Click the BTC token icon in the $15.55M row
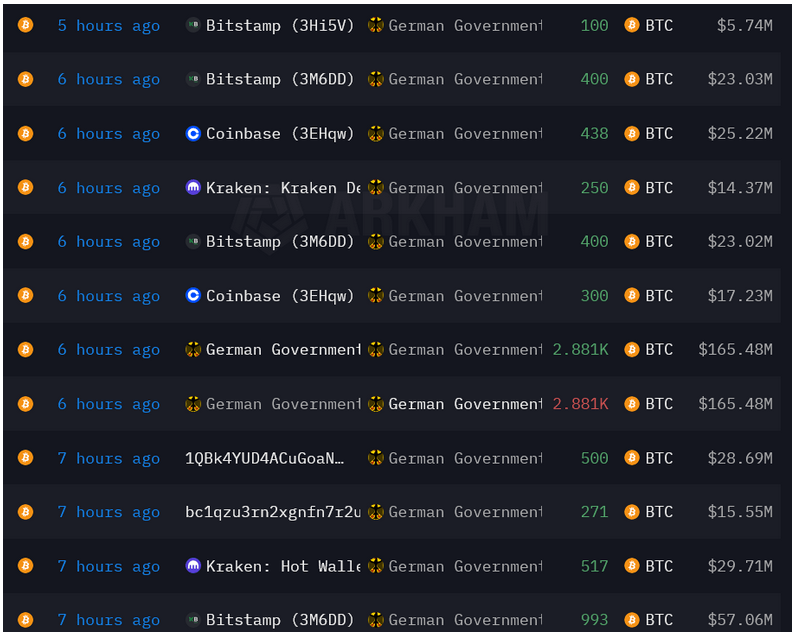This screenshot has width=794, height=636. pos(631,512)
